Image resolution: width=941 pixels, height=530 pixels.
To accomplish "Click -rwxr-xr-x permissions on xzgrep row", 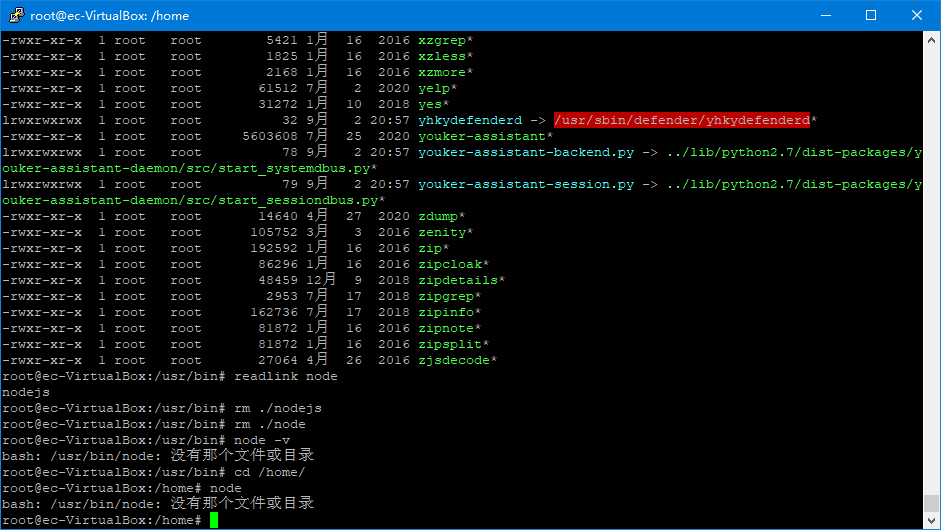I will pyautogui.click(x=42, y=40).
